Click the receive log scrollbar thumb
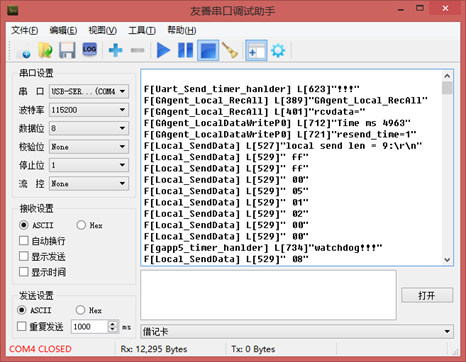The height and width of the screenshot is (362, 466). tap(447, 88)
